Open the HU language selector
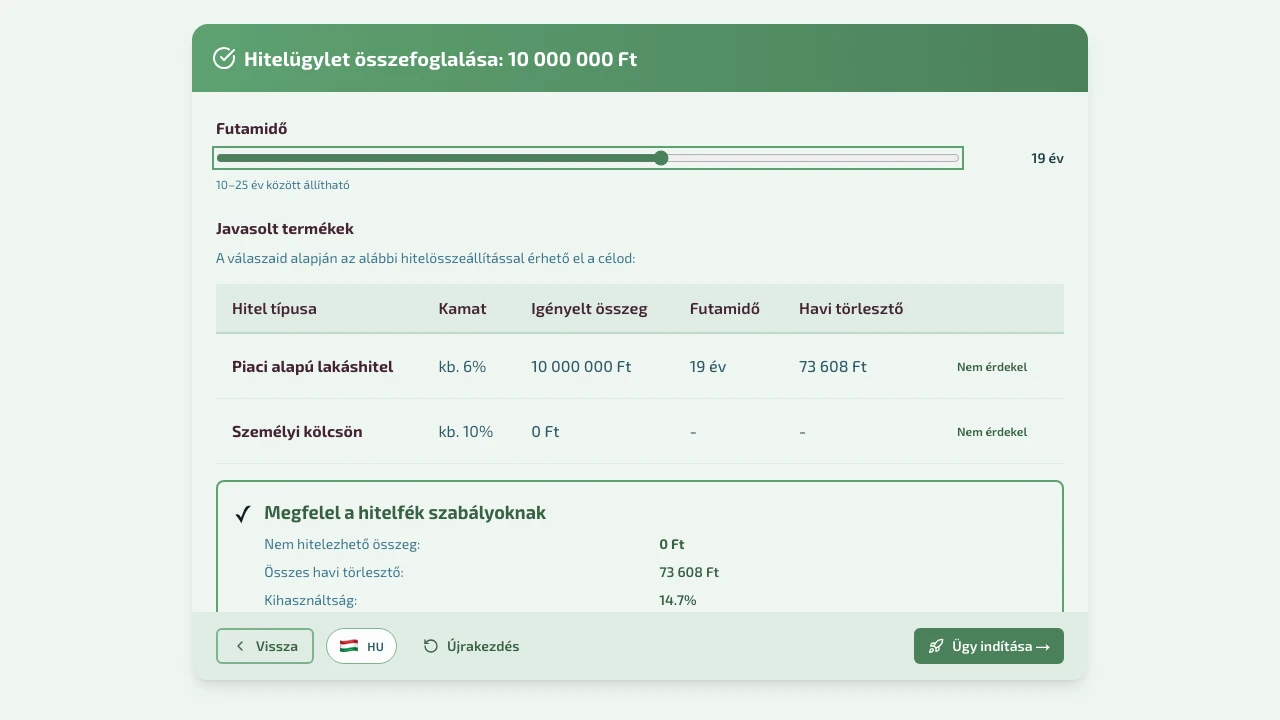 (x=361, y=646)
